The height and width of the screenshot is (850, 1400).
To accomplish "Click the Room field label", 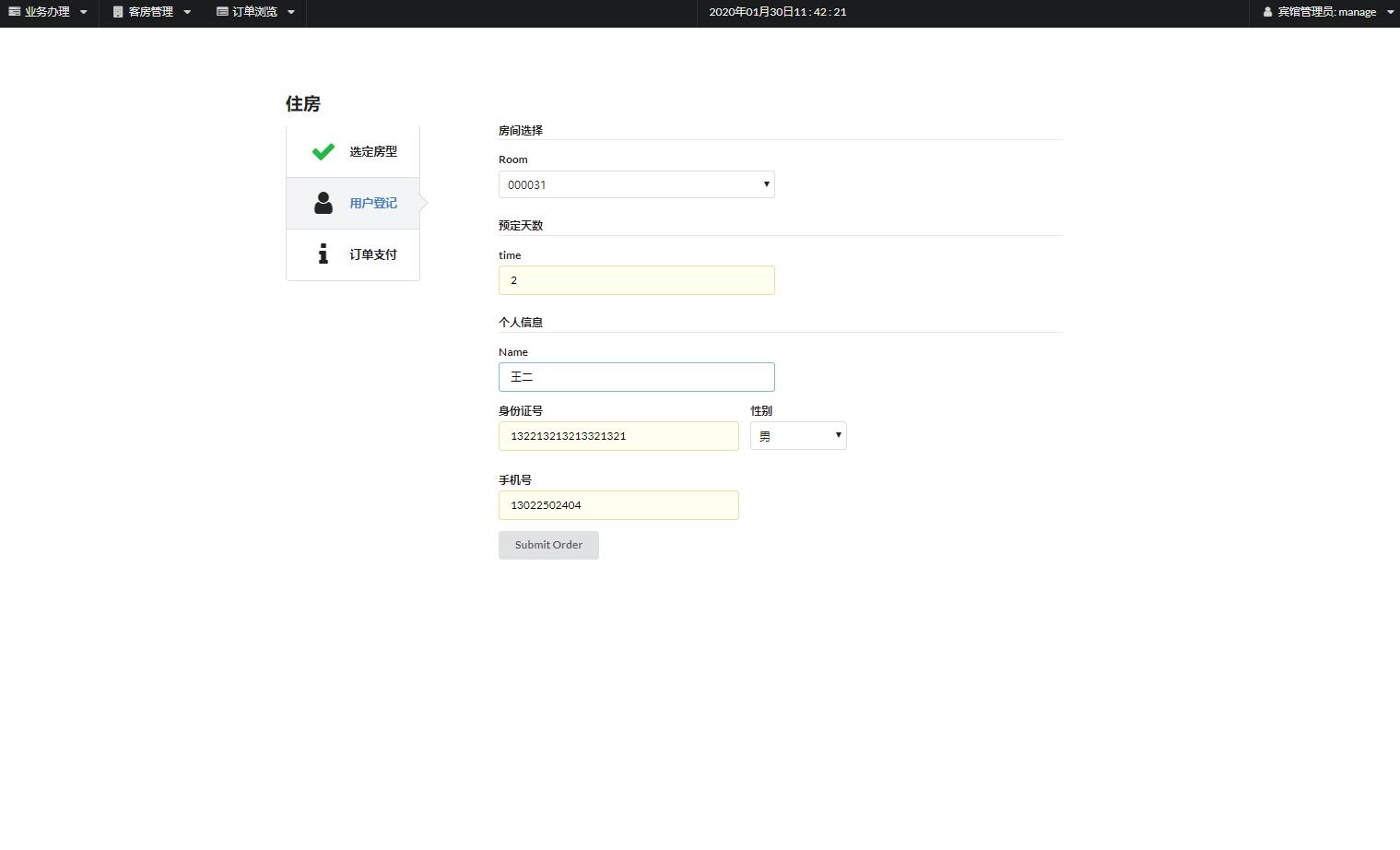I will point(513,159).
